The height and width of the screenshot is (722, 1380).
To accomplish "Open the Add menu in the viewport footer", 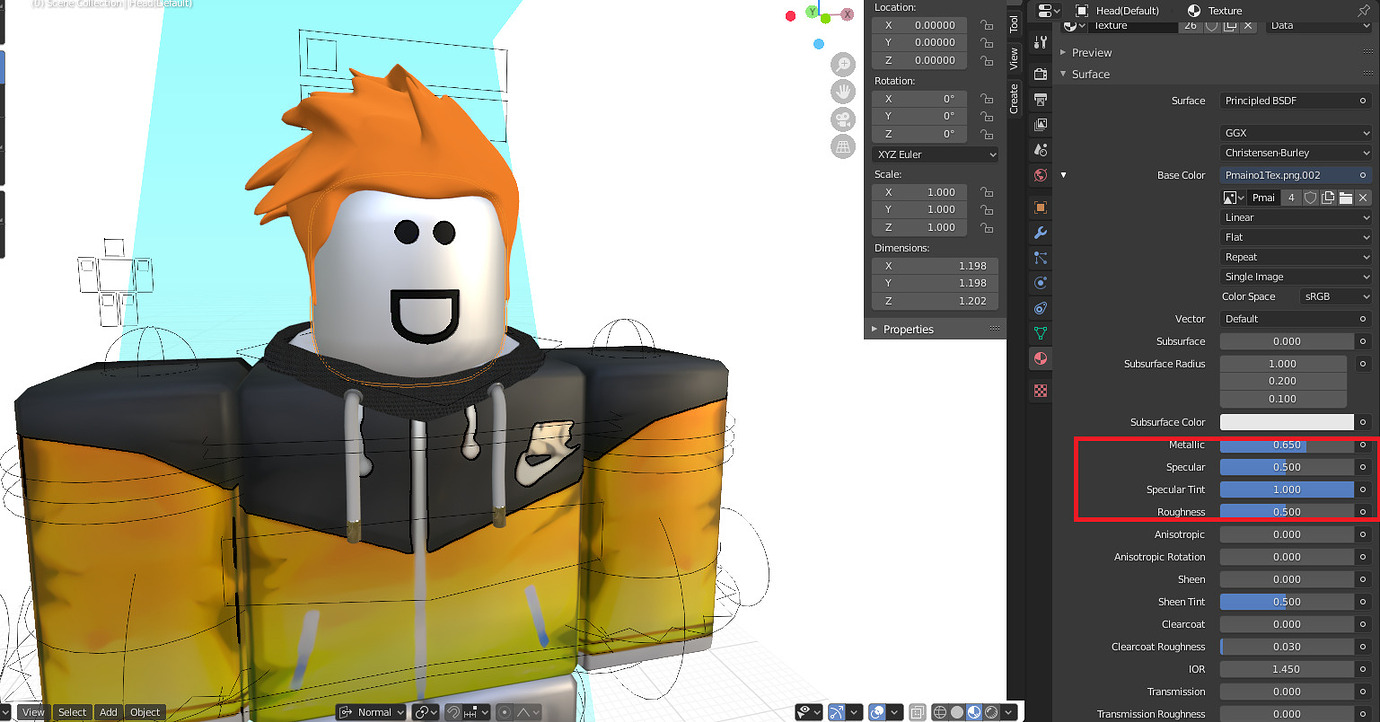I will (x=108, y=711).
